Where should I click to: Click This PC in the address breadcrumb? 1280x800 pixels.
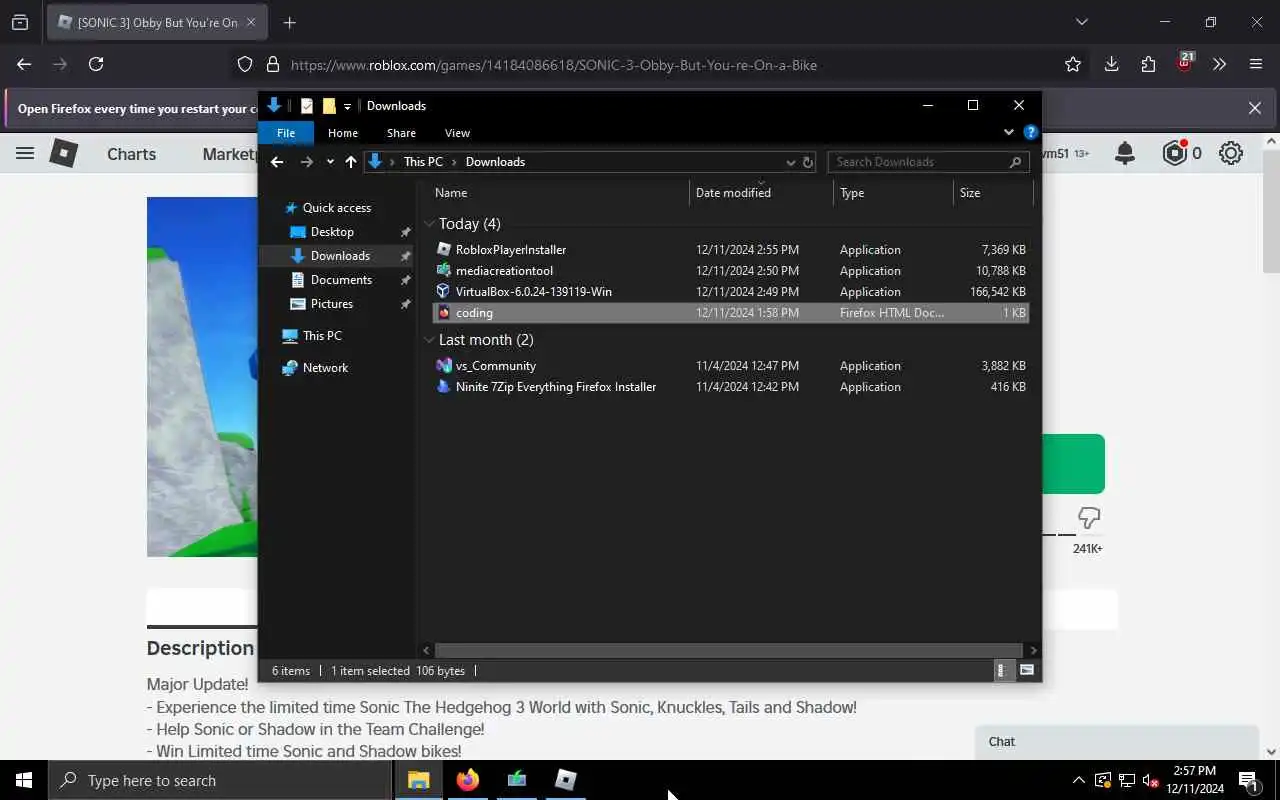[423, 162]
